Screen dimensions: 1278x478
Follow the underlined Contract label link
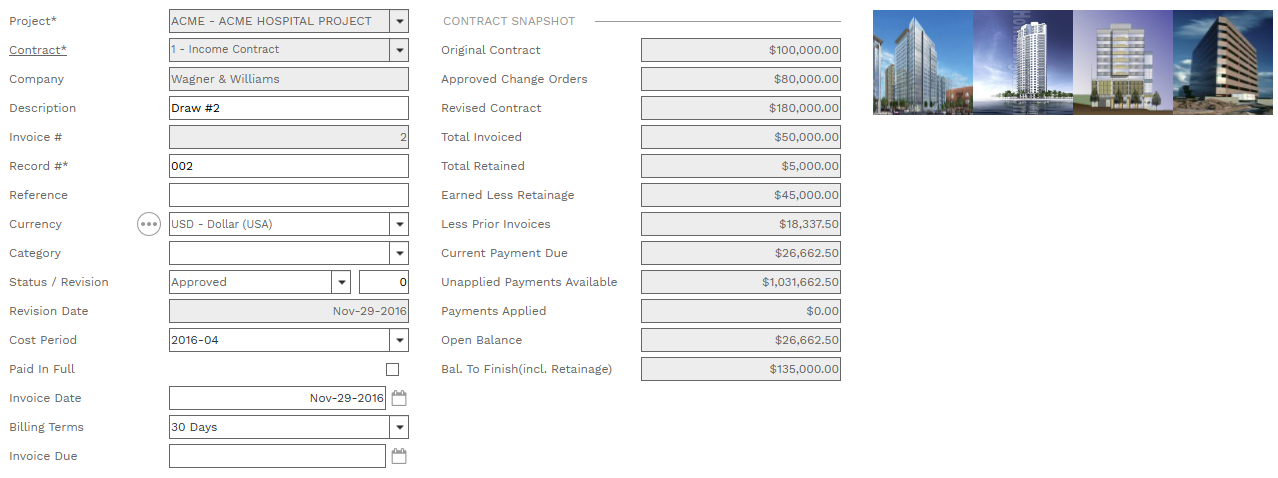click(x=38, y=50)
